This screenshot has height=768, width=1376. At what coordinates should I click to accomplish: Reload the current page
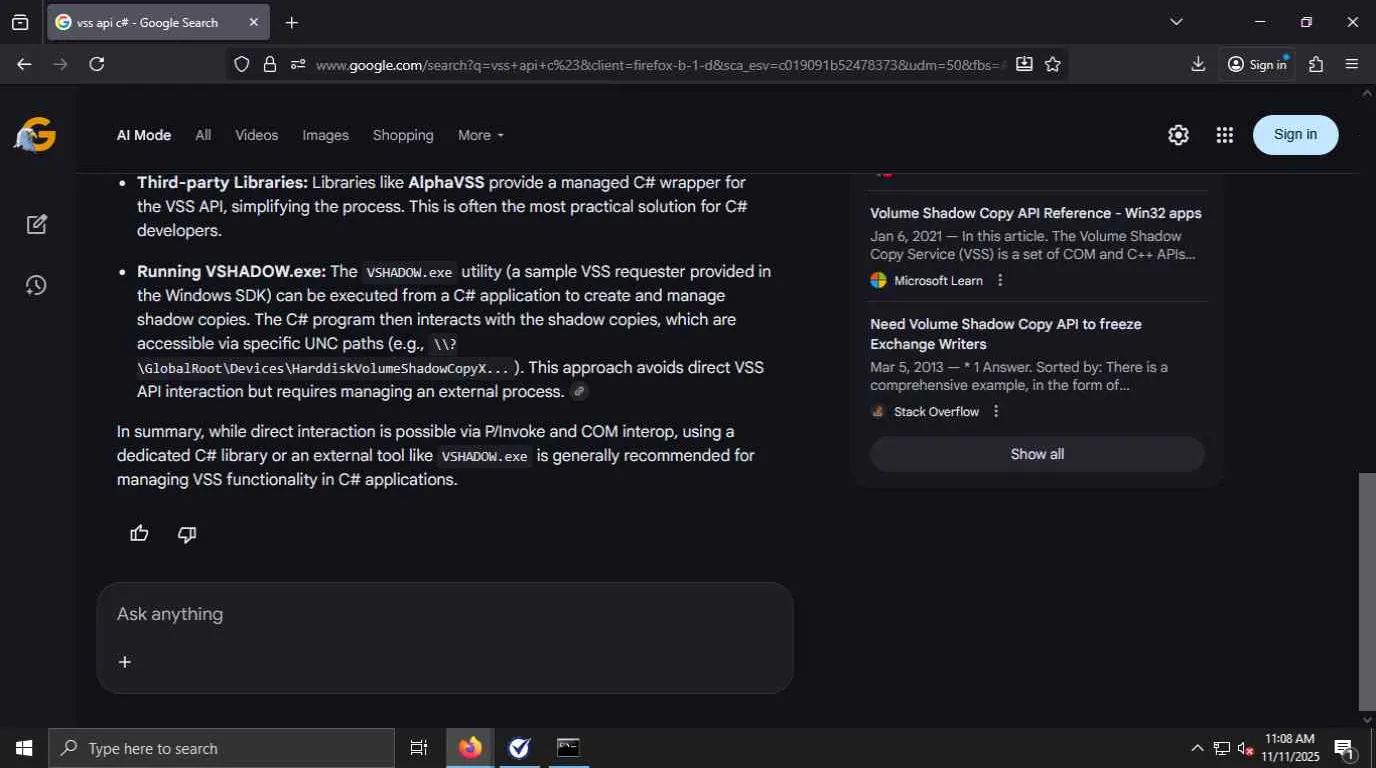pos(97,64)
